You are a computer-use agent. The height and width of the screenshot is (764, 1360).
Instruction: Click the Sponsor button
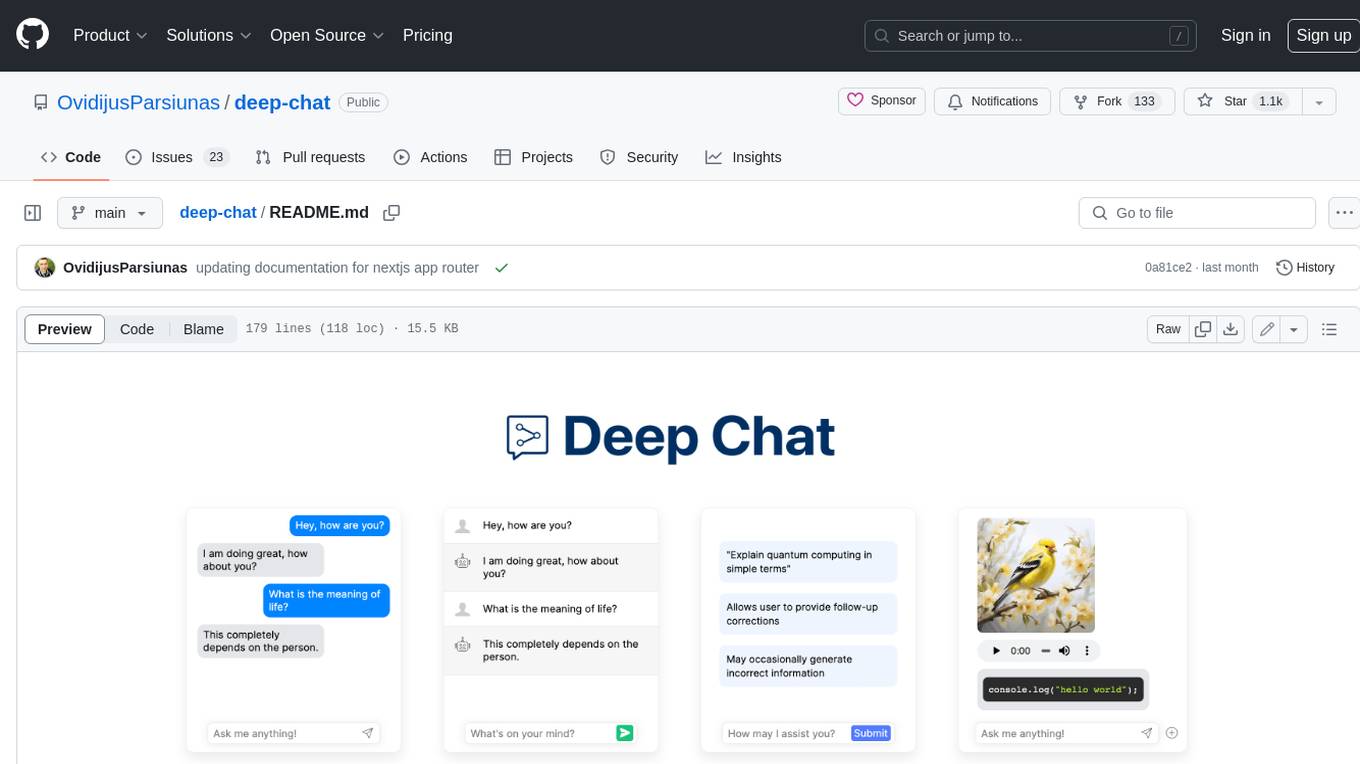coord(881,101)
